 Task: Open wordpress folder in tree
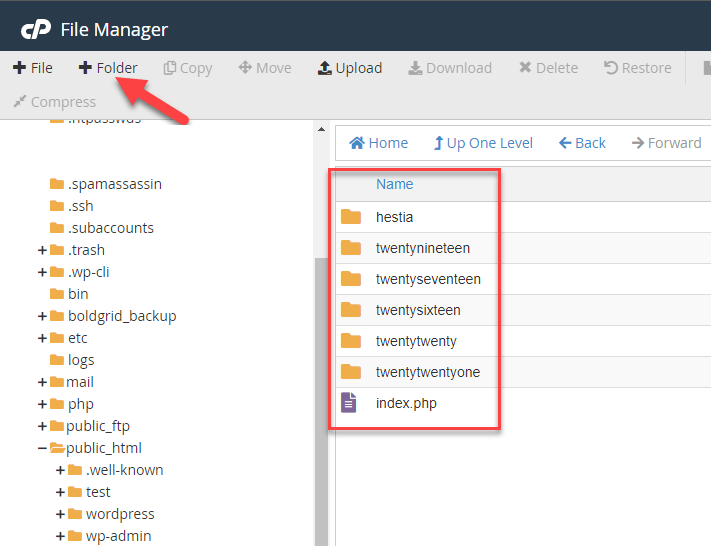point(111,514)
